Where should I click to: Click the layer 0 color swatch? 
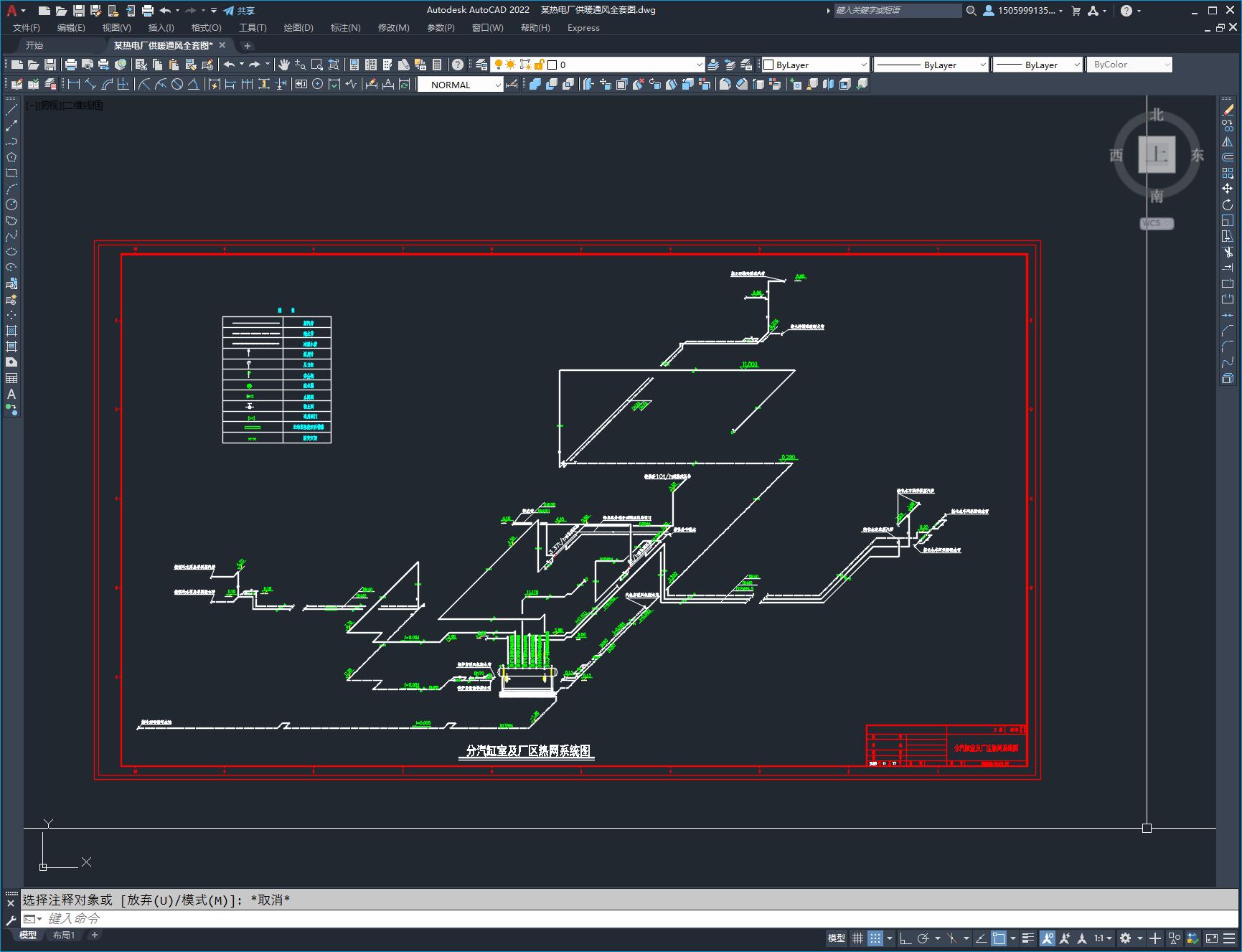[552, 65]
